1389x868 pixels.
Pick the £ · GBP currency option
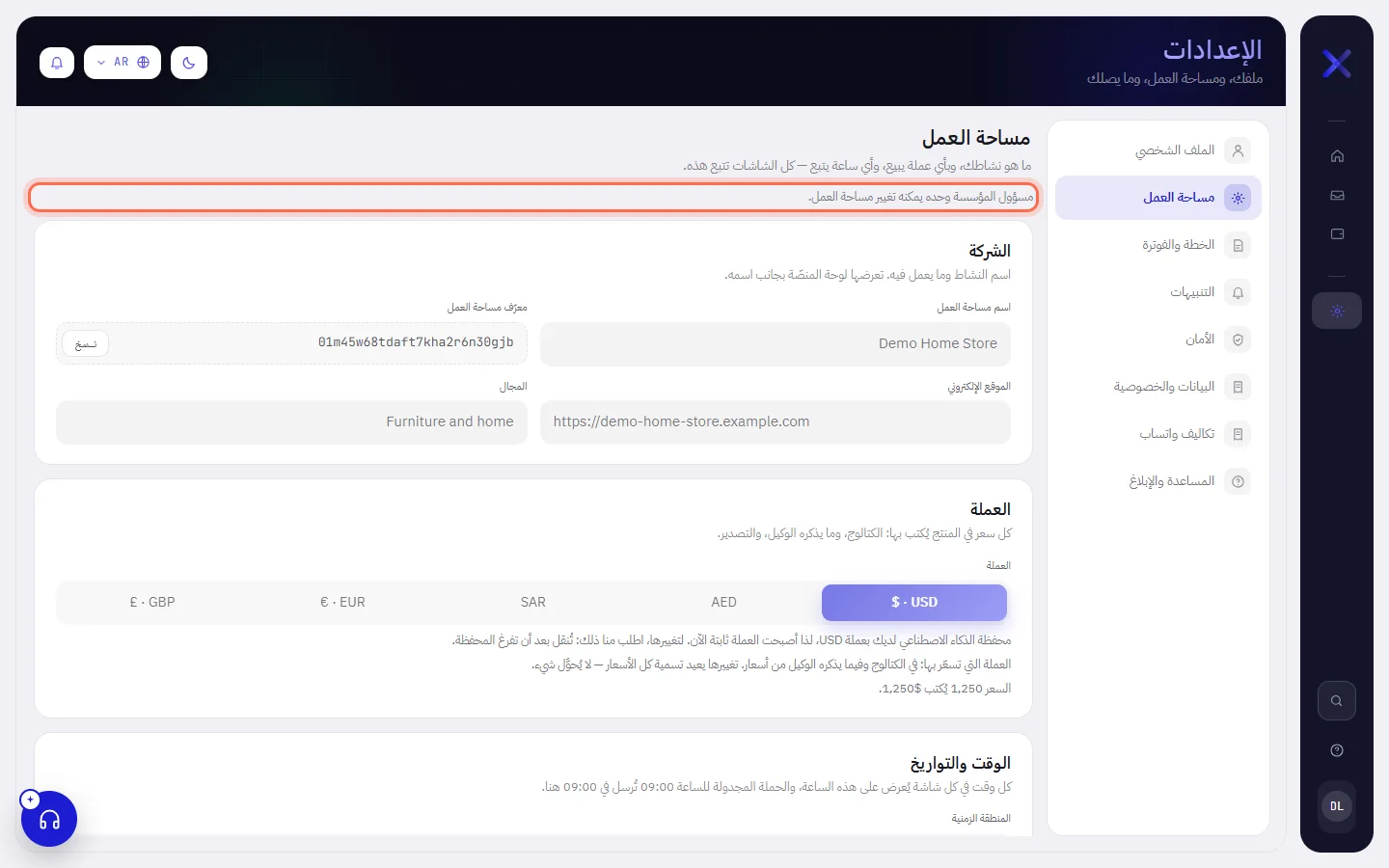click(x=152, y=603)
